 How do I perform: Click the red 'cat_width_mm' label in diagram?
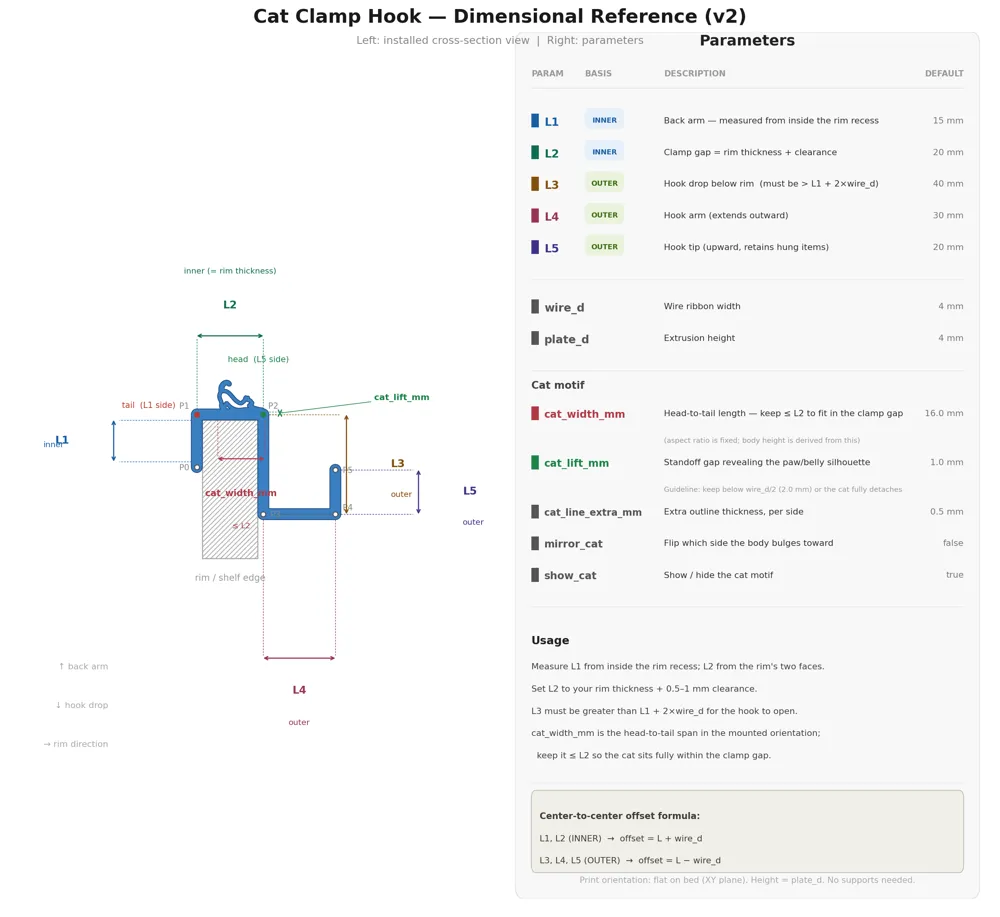tap(240, 493)
